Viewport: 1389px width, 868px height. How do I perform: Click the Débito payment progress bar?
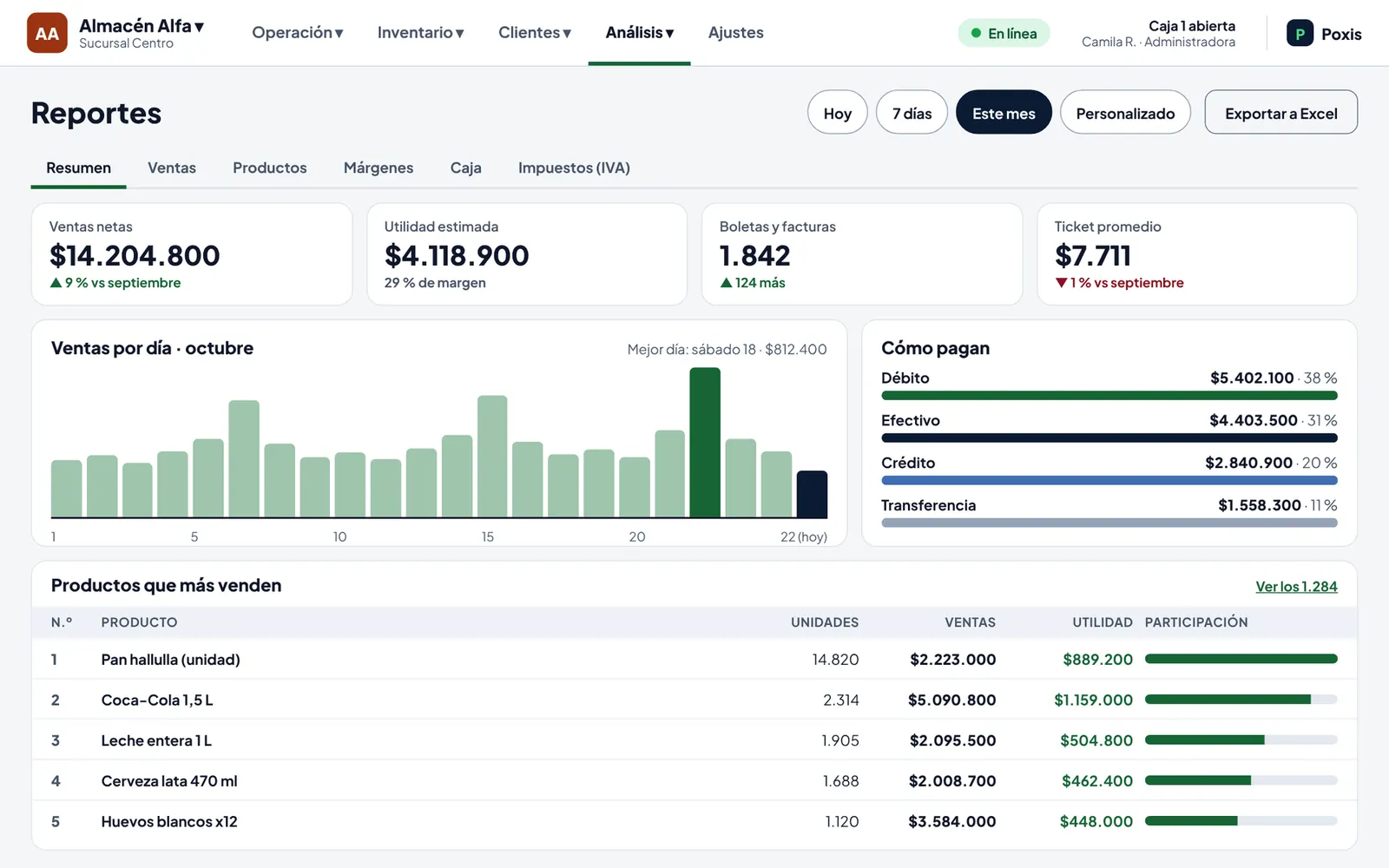tap(1109, 396)
